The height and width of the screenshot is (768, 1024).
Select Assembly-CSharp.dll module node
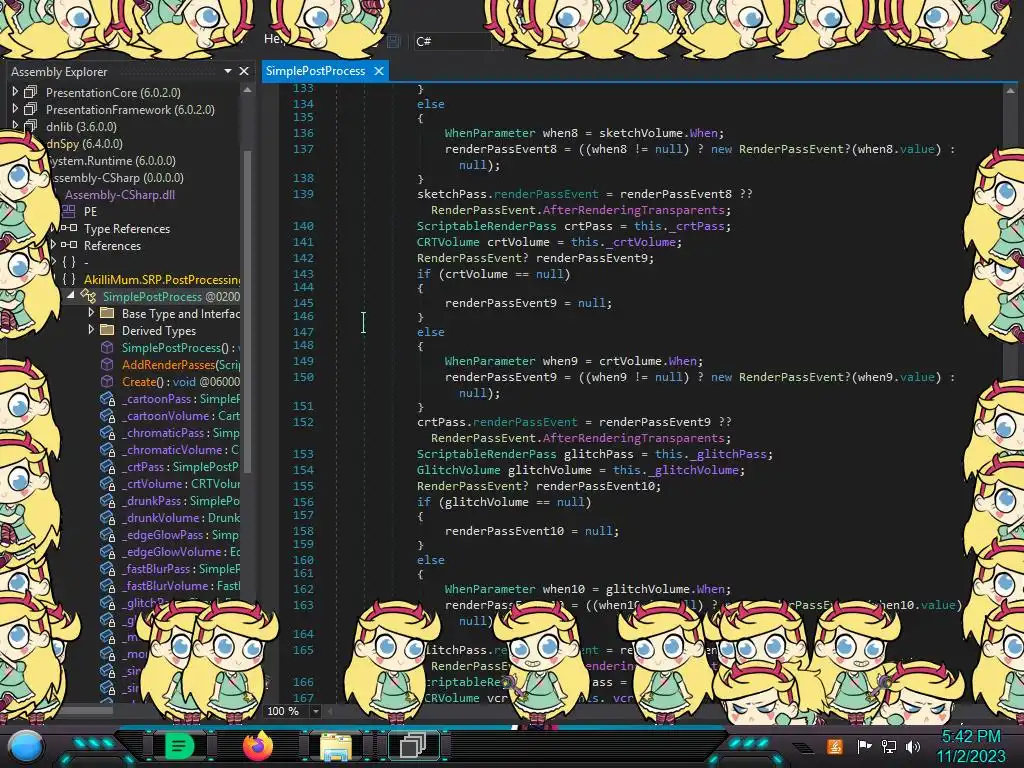pos(120,194)
